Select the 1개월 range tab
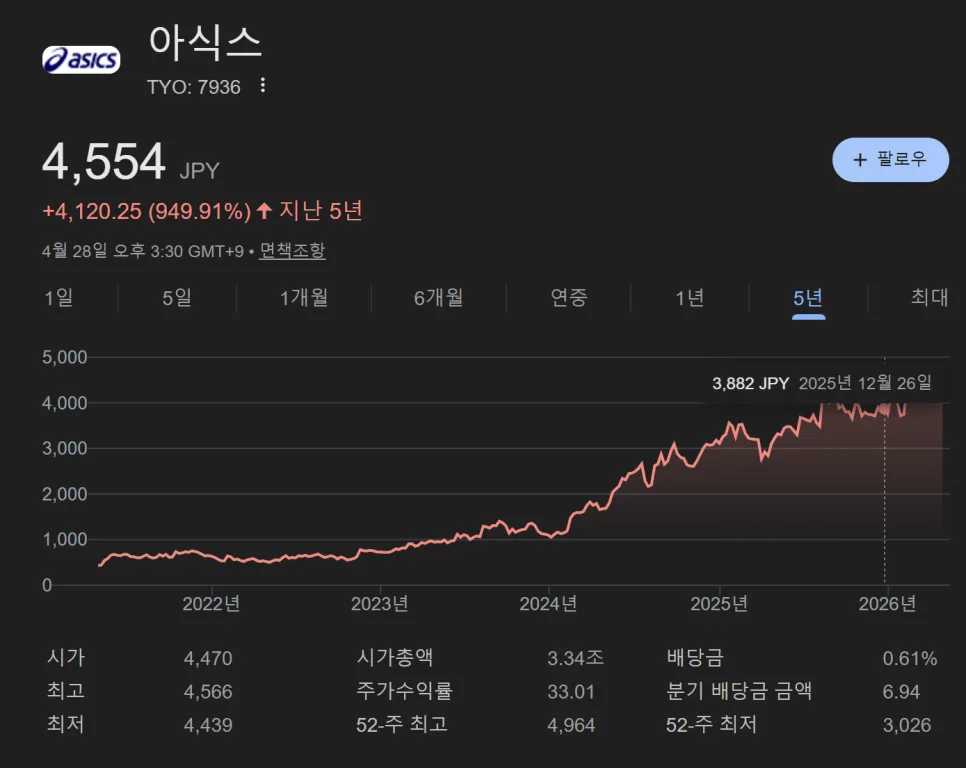This screenshot has width=966, height=768. 304,298
